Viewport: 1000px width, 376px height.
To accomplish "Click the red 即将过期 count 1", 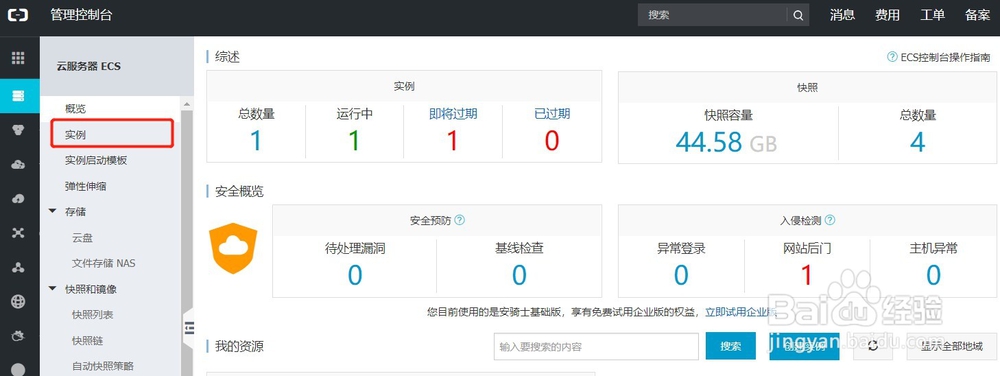I will click(x=453, y=140).
